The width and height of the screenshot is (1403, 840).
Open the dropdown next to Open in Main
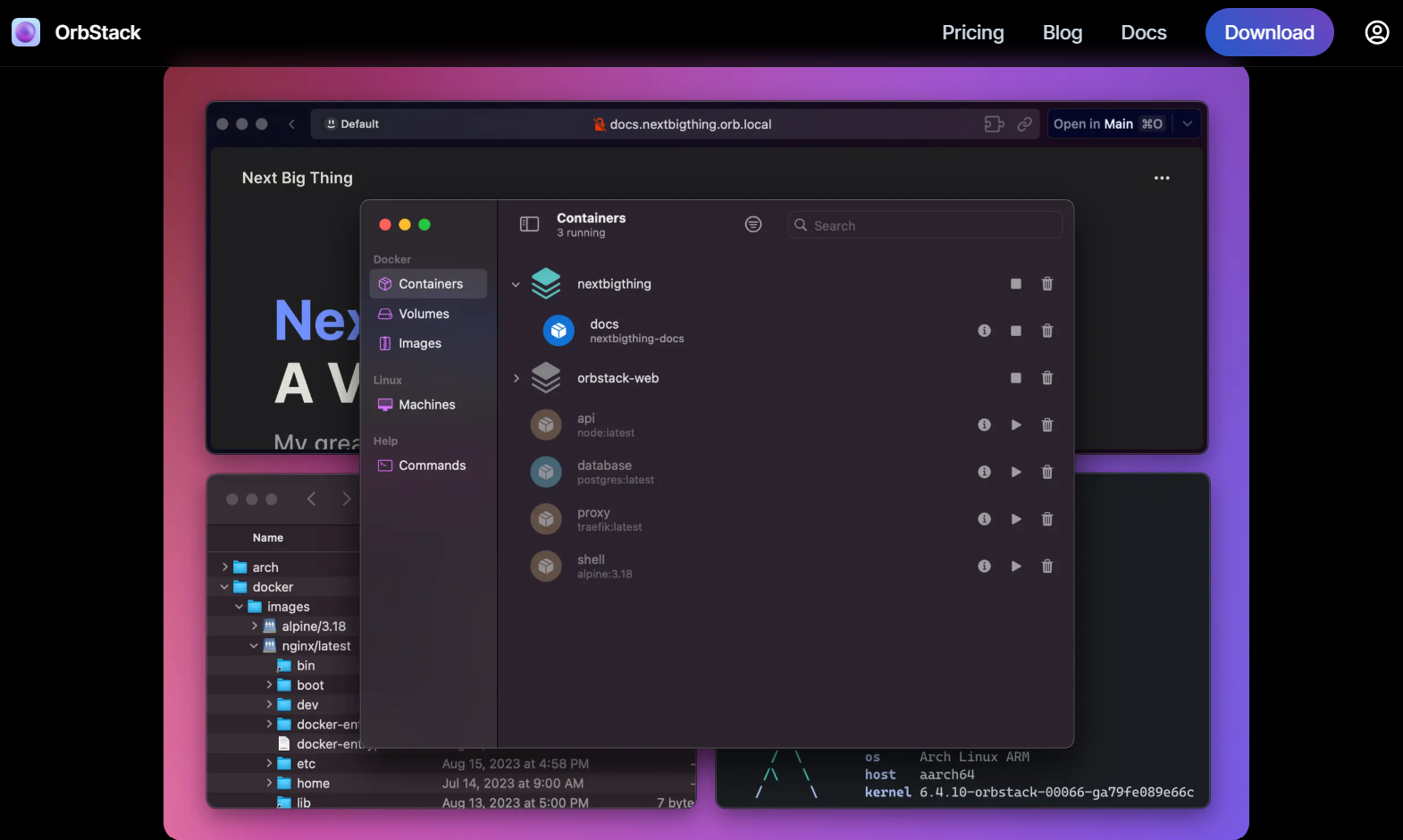coord(1187,124)
